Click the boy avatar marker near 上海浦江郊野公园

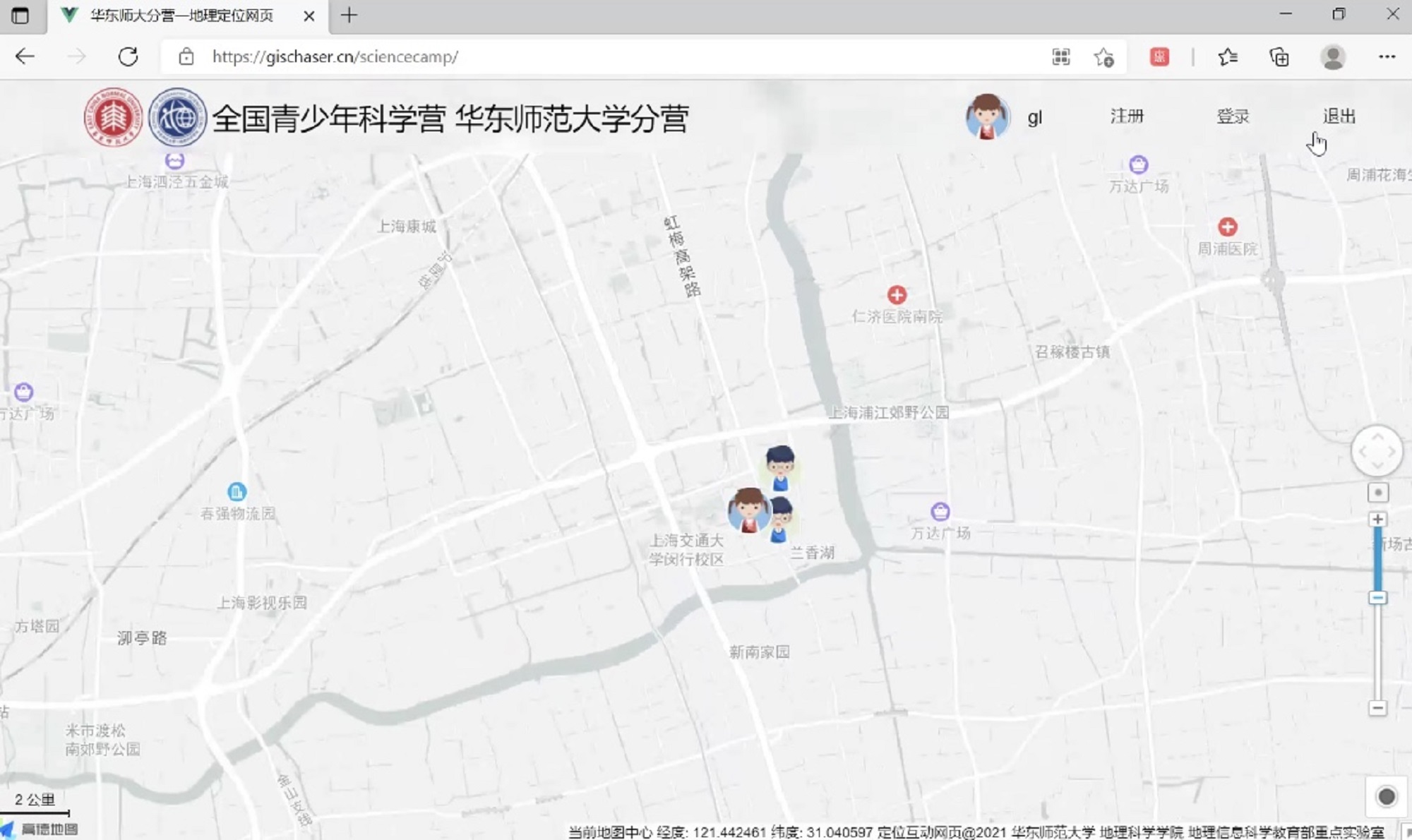coord(780,467)
